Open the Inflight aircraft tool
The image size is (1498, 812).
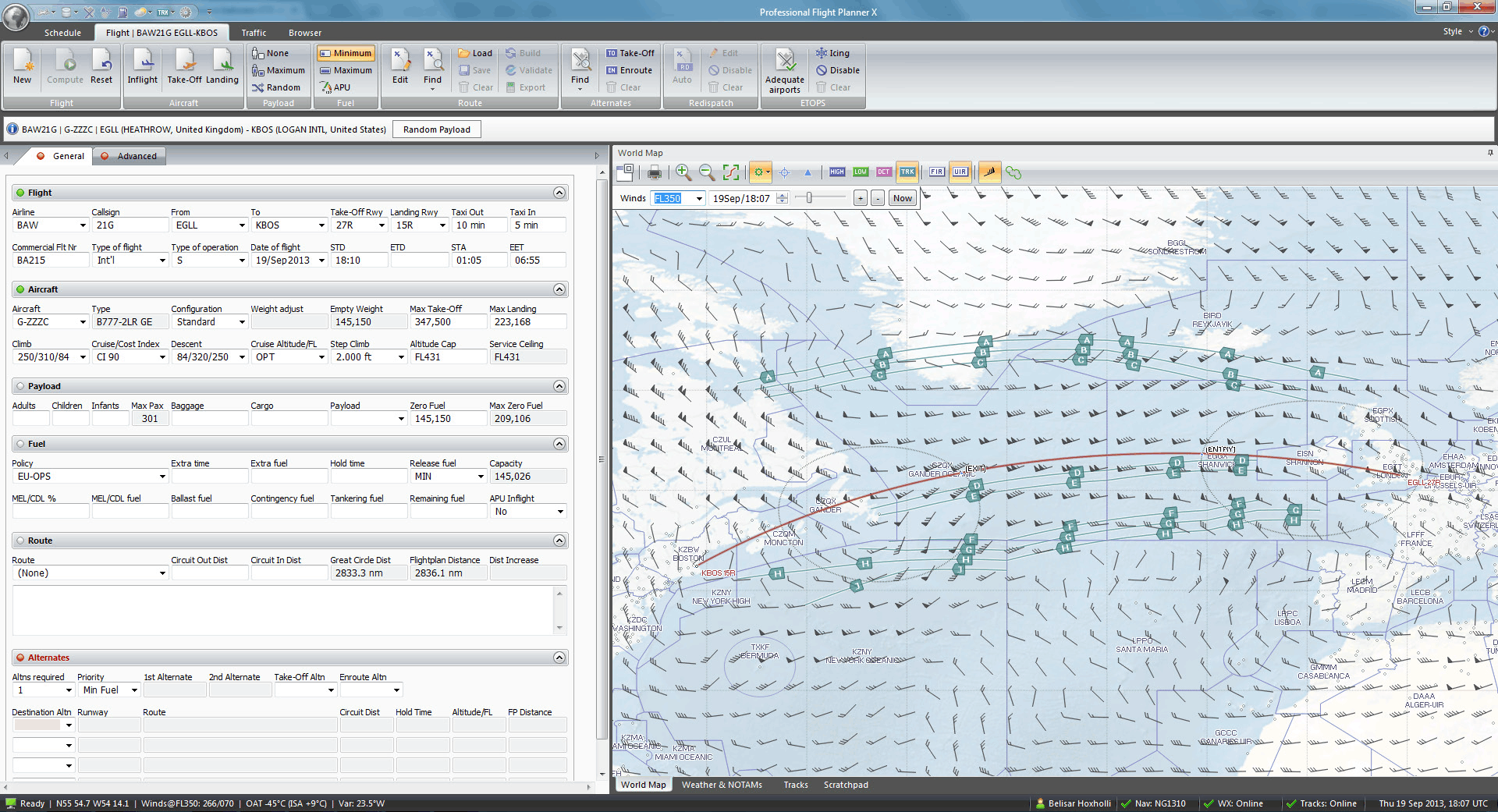143,66
